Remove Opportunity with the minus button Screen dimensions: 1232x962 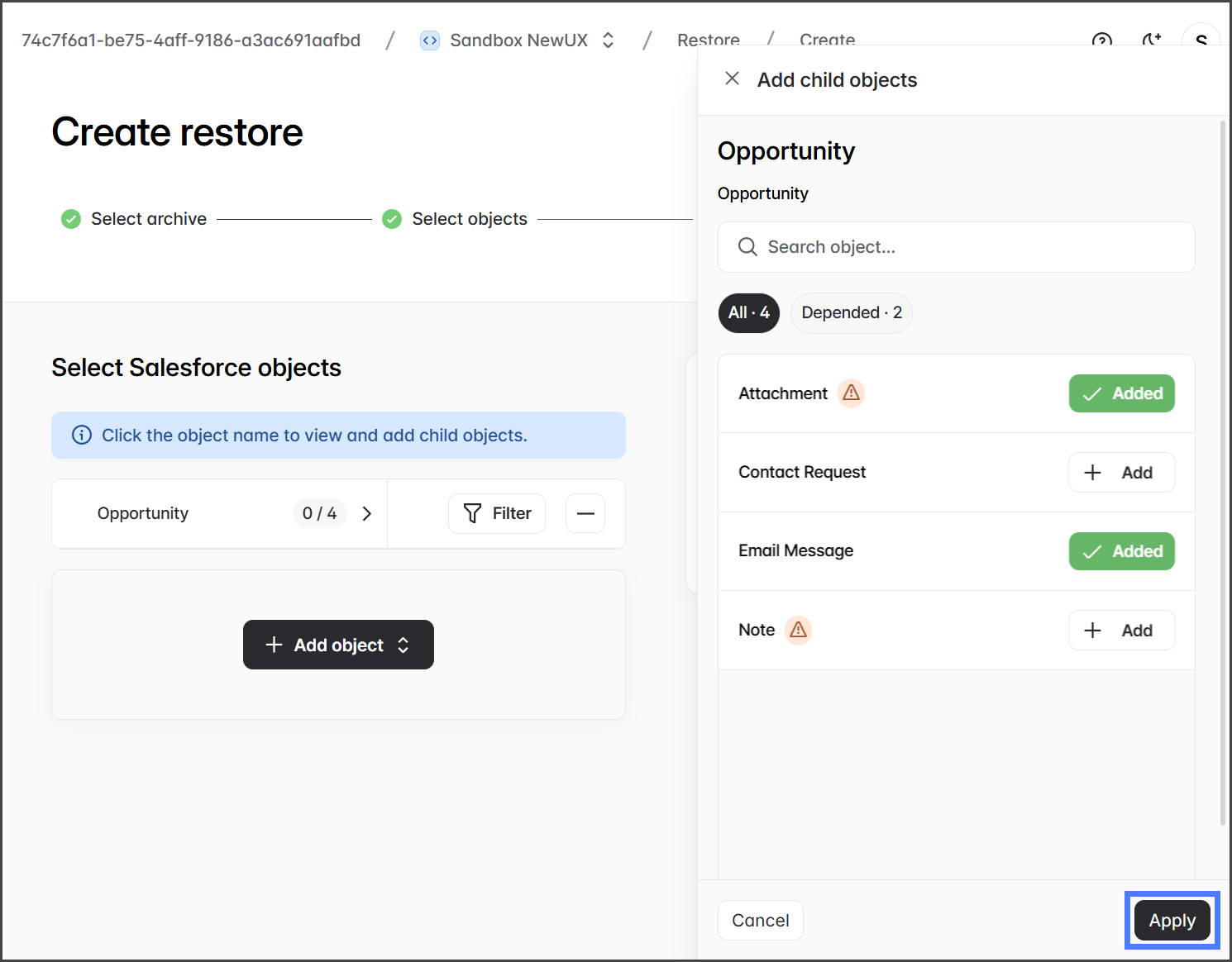point(585,513)
